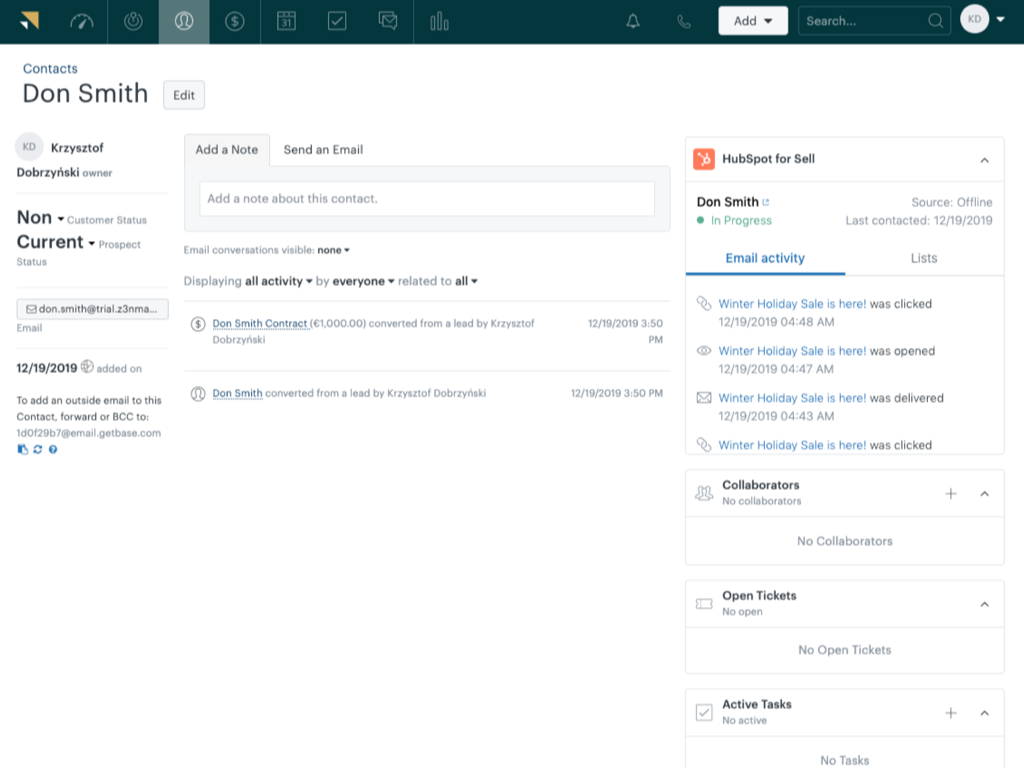The height and width of the screenshot is (768, 1024).
Task: Start a call with the phone icon
Action: point(683,20)
